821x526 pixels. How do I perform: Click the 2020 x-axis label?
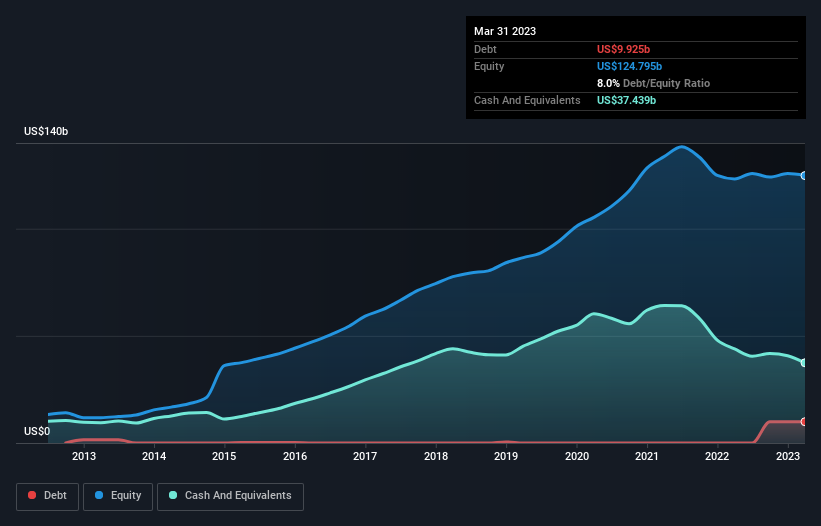click(576, 456)
